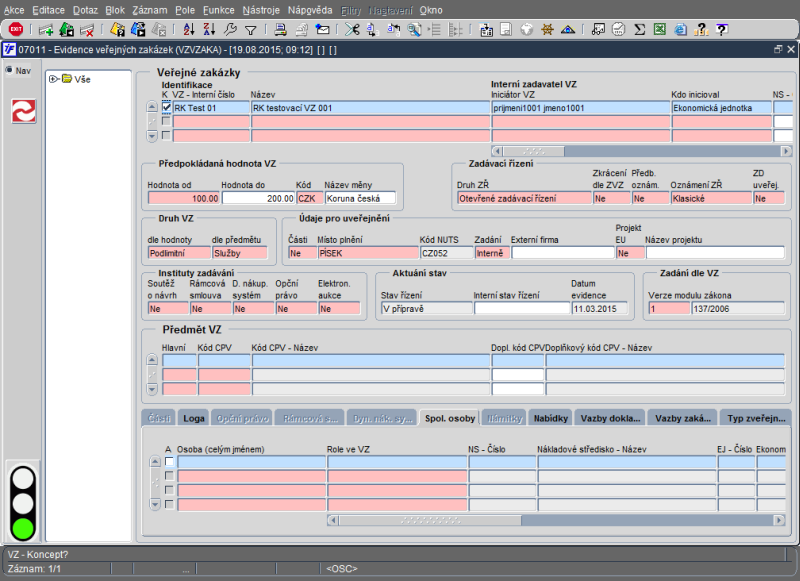Image resolution: width=800 pixels, height=581 pixels.
Task: Click the scissors cut icon
Action: (352, 29)
